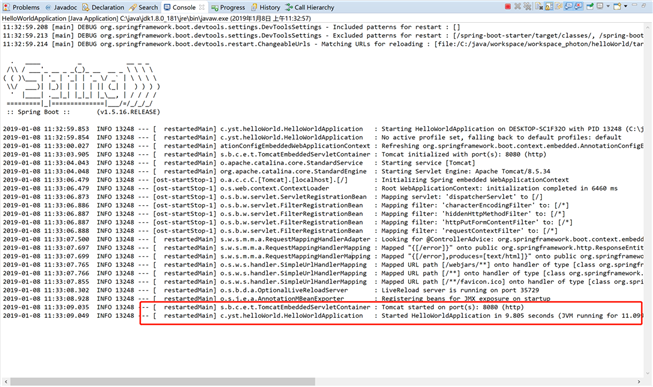Toggle Show Console When Standard Error Changes
Viewport: 653px width, 387px height.
578,6
